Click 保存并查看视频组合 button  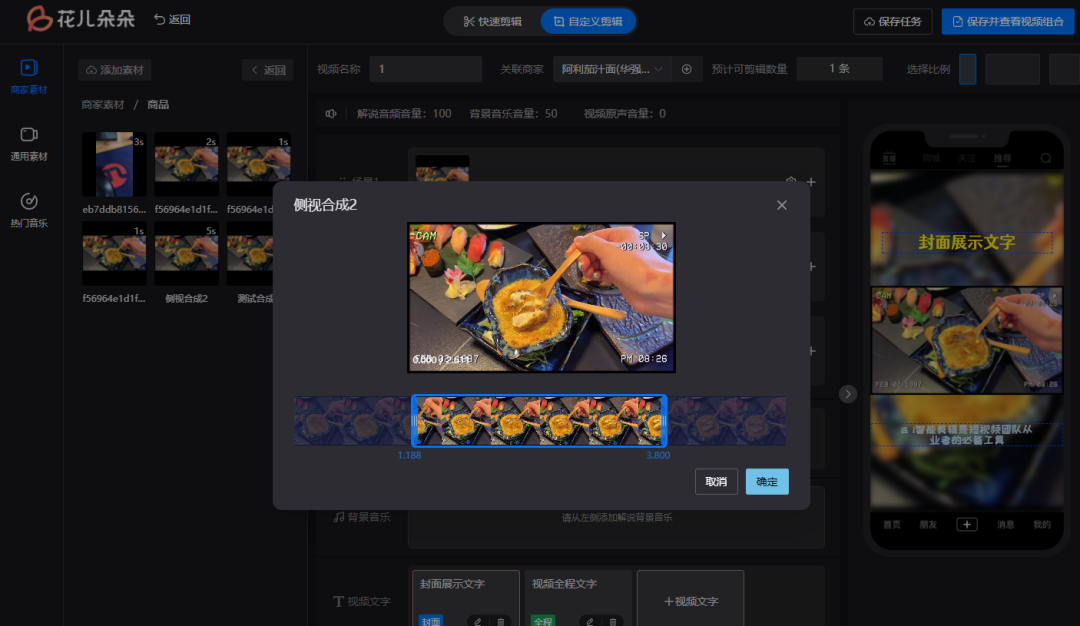(1008, 21)
